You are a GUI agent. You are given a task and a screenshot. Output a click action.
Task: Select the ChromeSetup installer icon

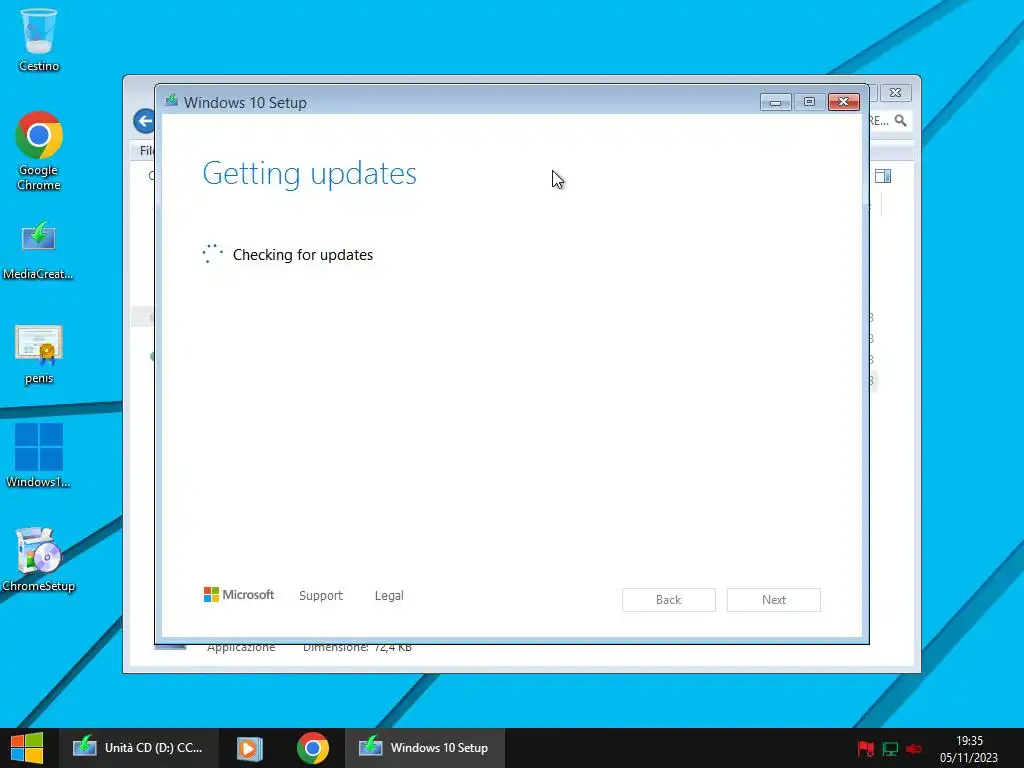pos(38,560)
